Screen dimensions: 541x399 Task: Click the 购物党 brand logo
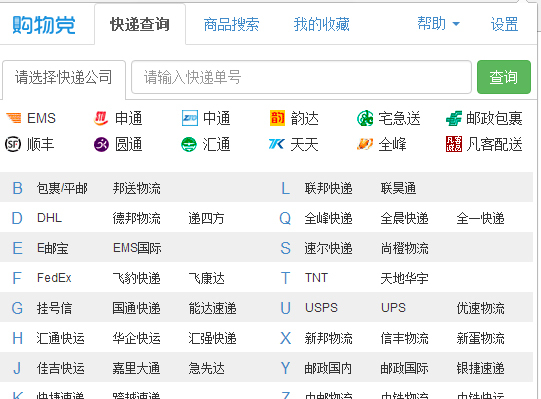click(44, 25)
